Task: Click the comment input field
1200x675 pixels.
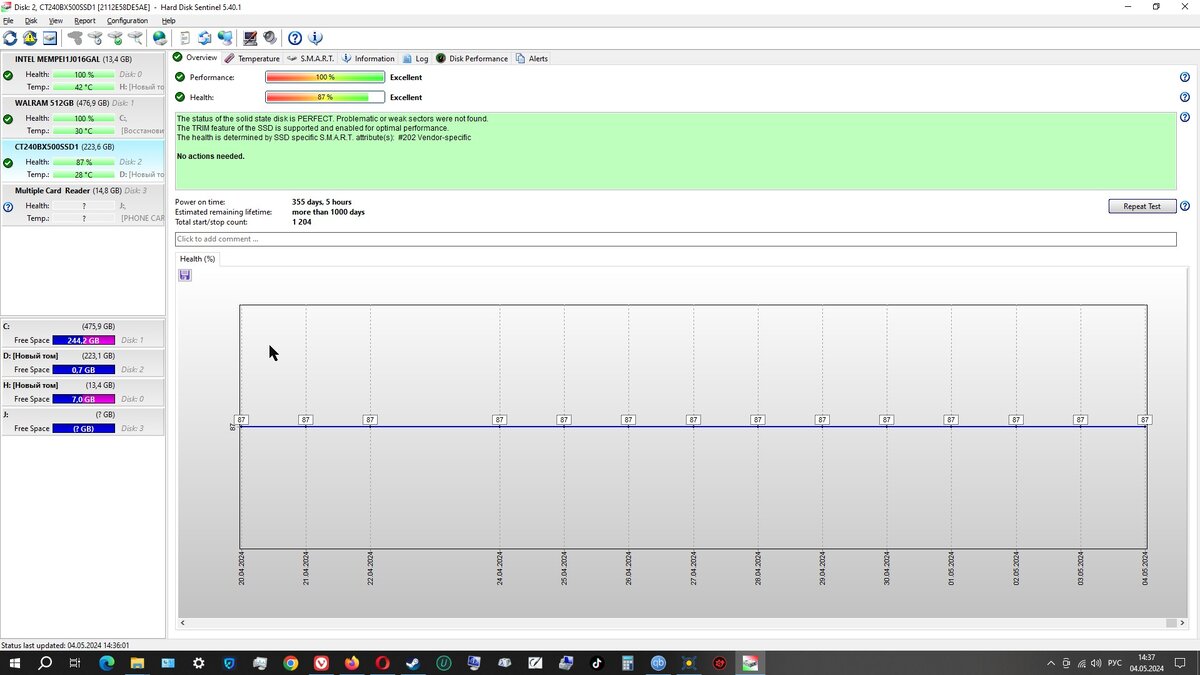Action: point(675,239)
